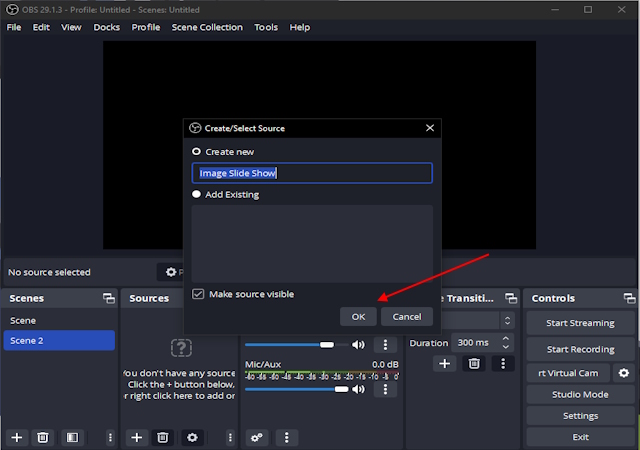The width and height of the screenshot is (640, 450).
Task: Open Settings from Controls panel
Action: coord(580,416)
